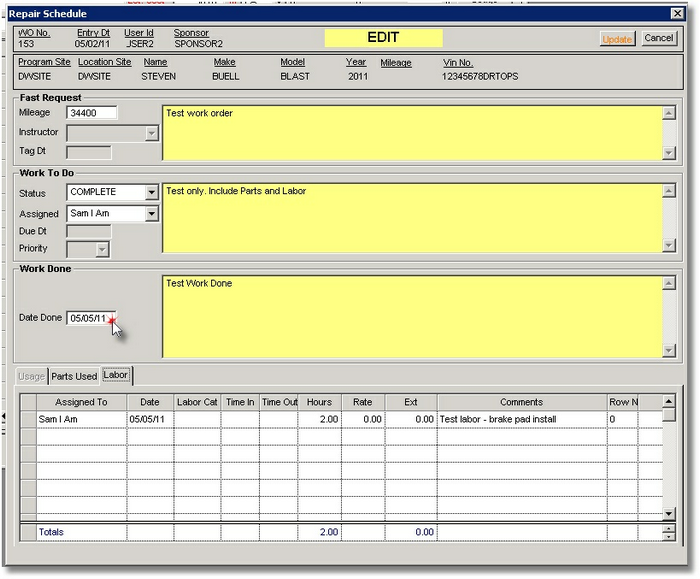This screenshot has width=700, height=579.
Task: Select the Labor tab
Action: (x=116, y=375)
